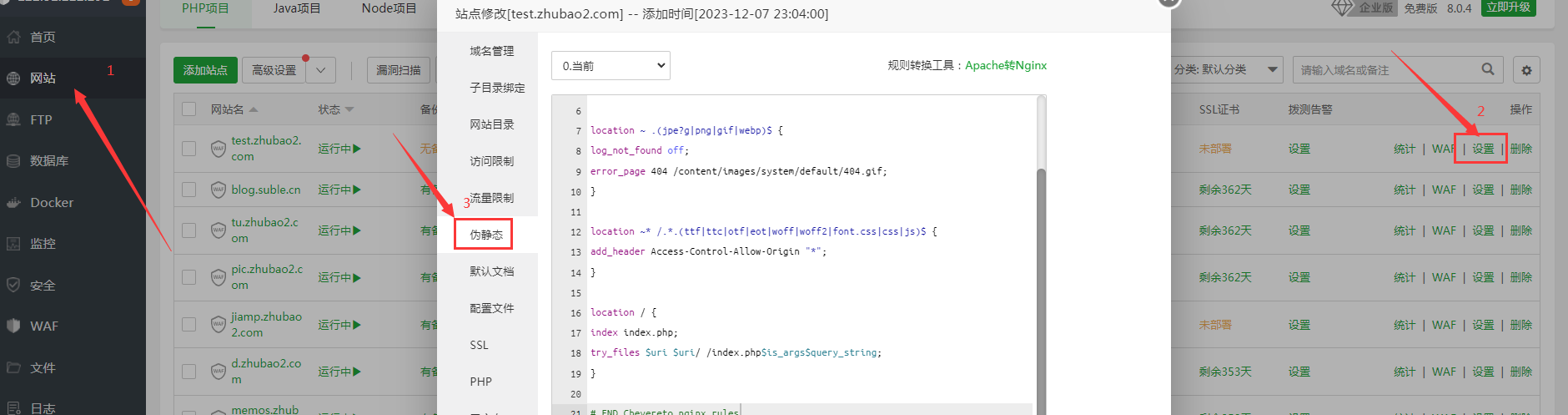Click the 文件 folder icon in sidebar
This screenshot has width=1568, height=415.
click(13, 367)
